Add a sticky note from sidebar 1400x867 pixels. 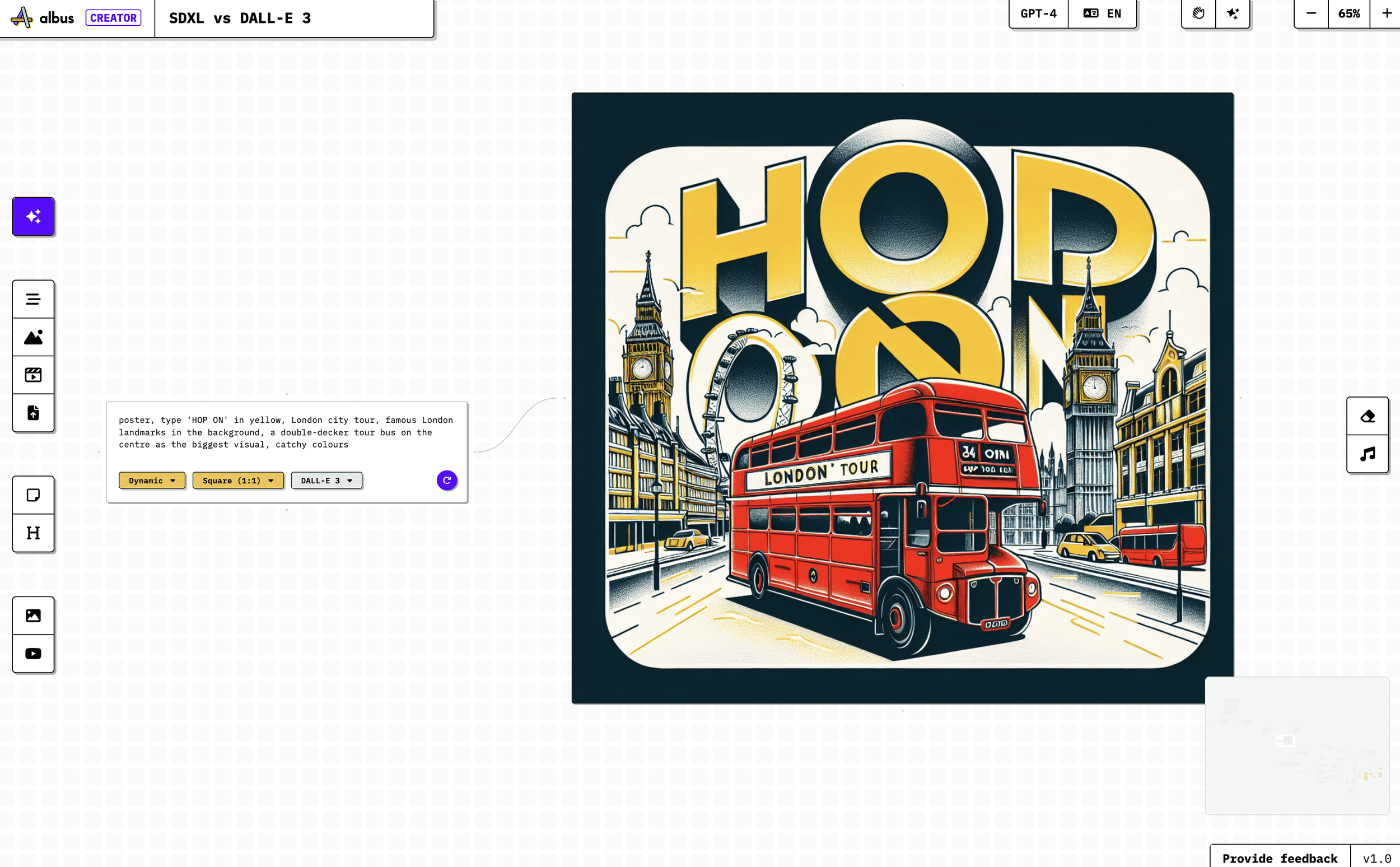(x=33, y=495)
